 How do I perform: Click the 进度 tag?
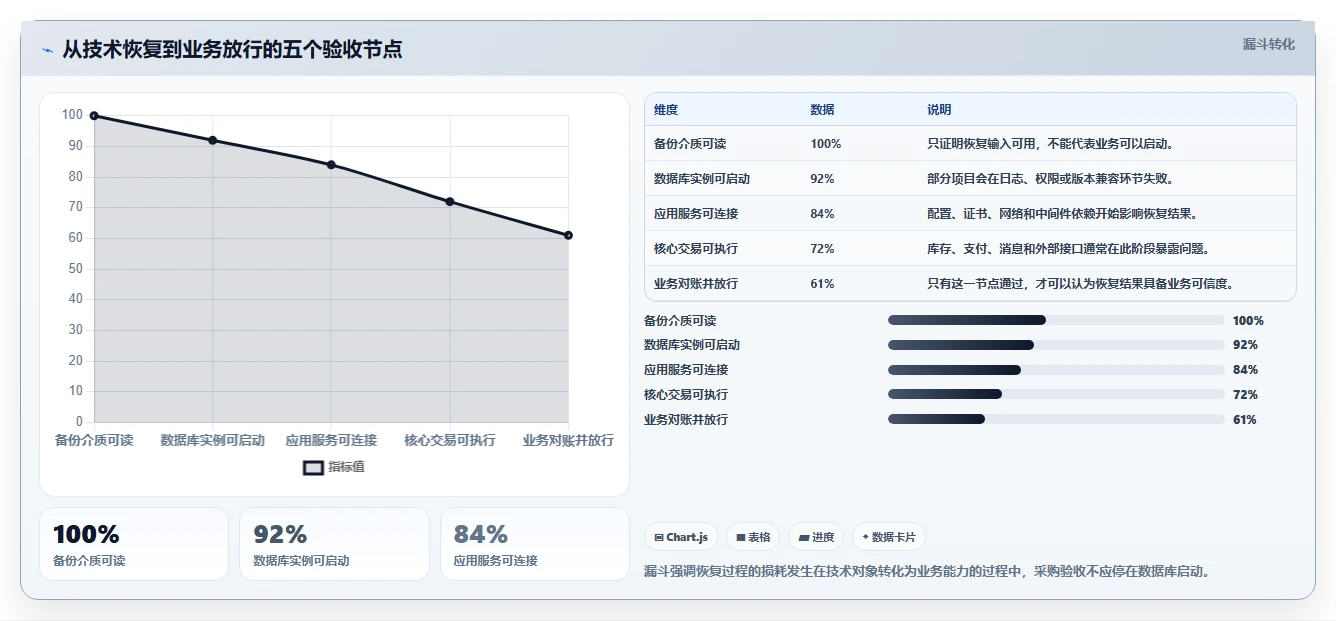[x=816, y=537]
